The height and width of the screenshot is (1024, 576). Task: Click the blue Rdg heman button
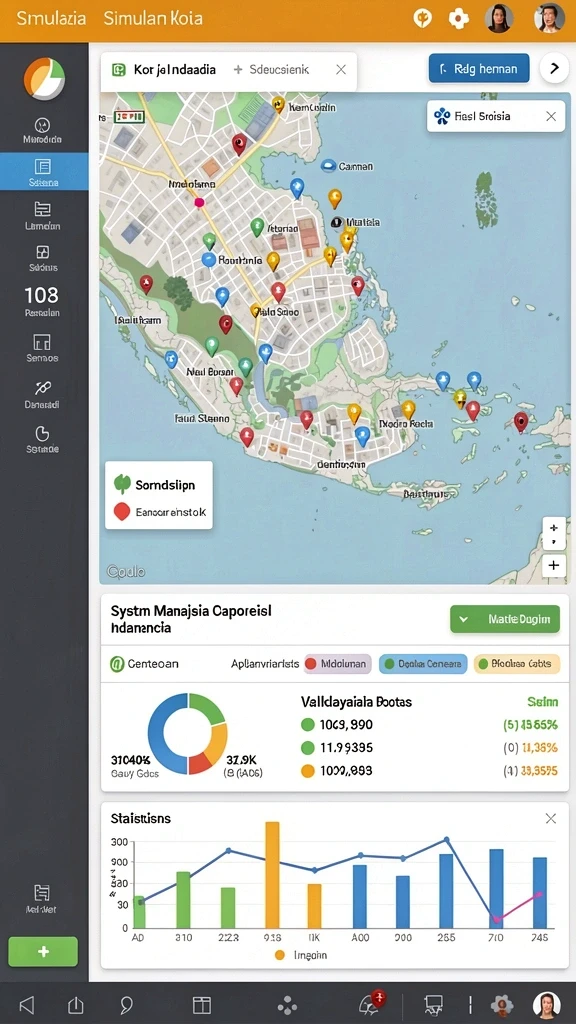click(479, 68)
